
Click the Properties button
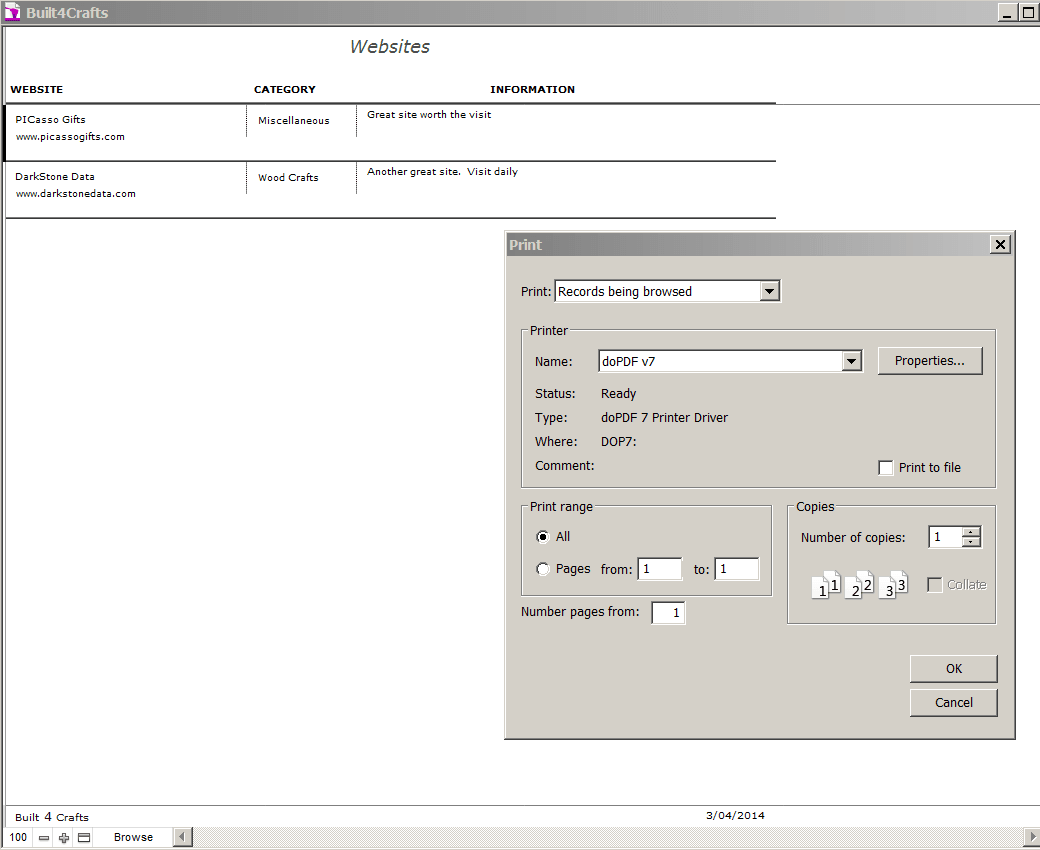(x=930, y=361)
